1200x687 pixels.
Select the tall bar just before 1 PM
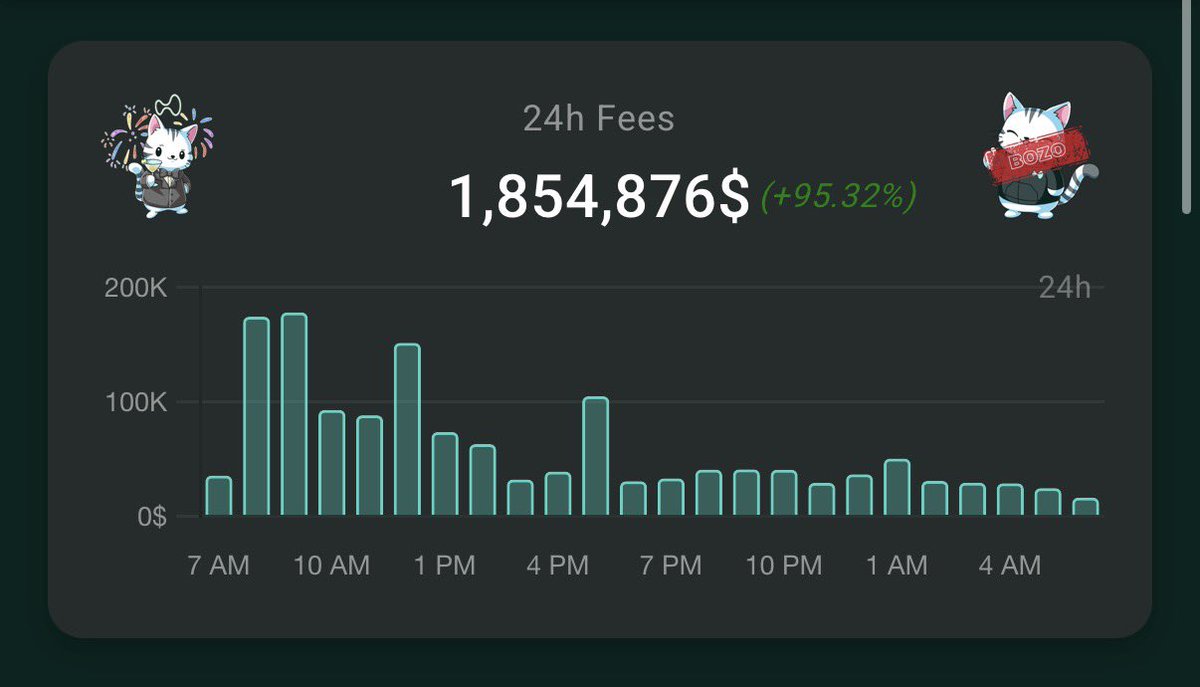tap(407, 430)
